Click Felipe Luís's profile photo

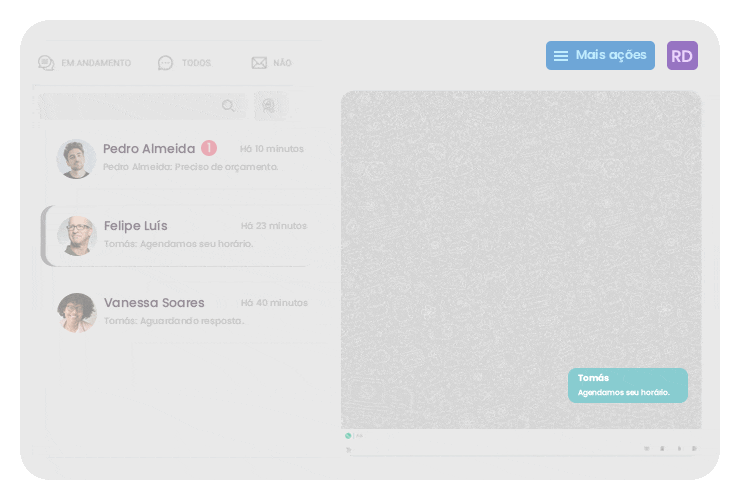coord(76,236)
